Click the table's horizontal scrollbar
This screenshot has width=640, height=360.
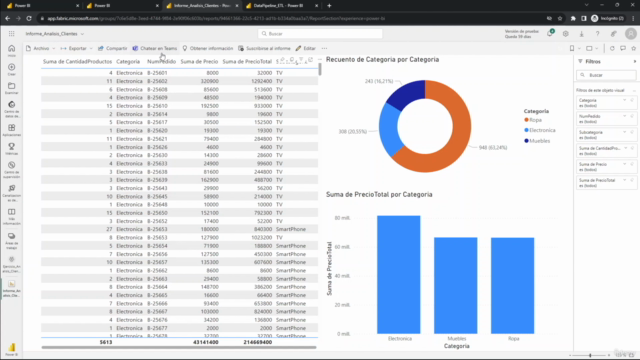(179, 347)
